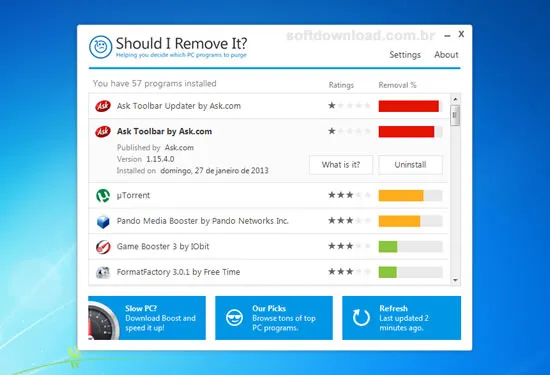Click the sunglasses smiley icon in Our Picks
This screenshot has width=550, height=375.
point(234,318)
